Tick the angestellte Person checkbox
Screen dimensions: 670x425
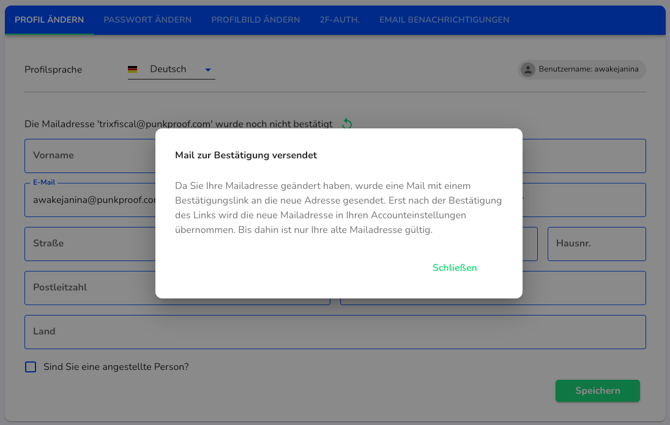(x=30, y=367)
